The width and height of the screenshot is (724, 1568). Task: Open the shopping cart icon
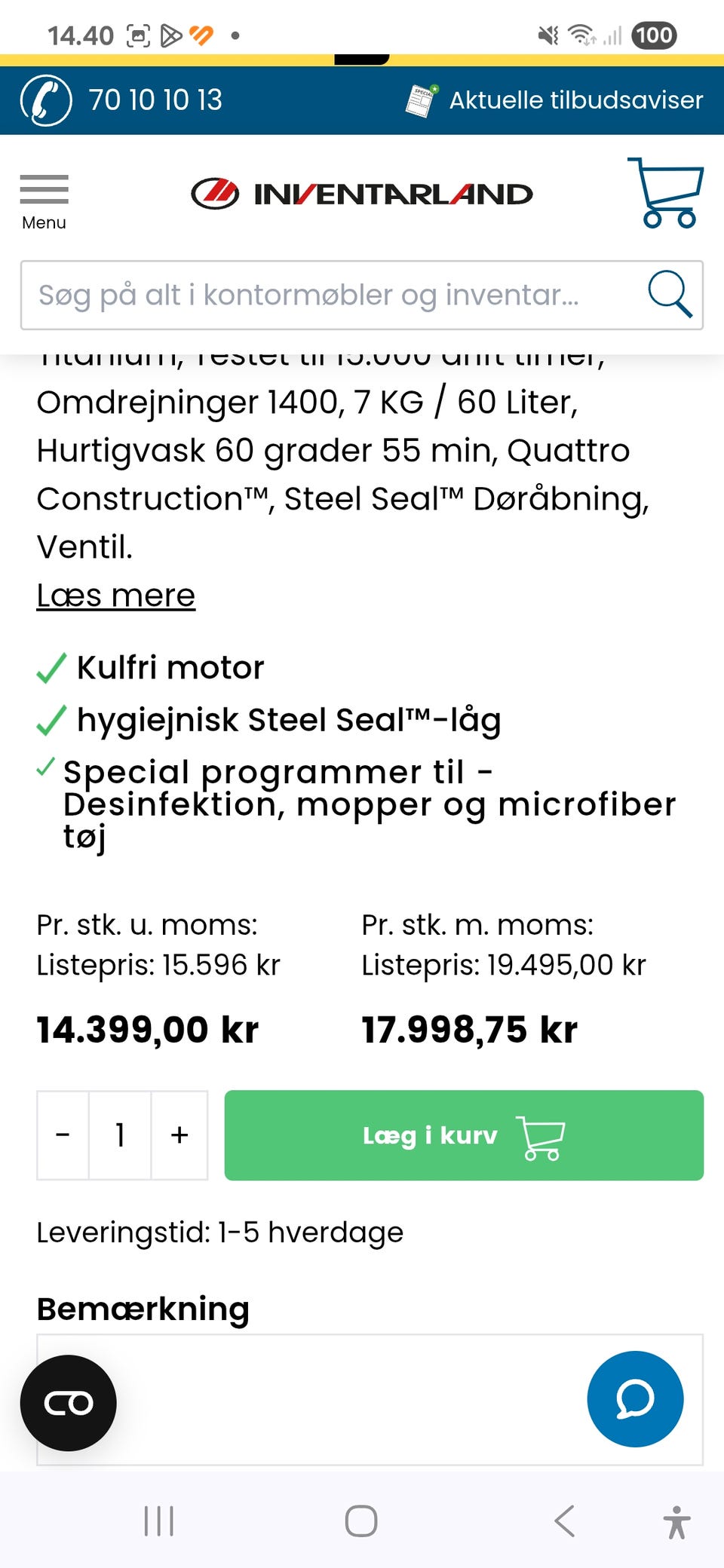point(666,193)
